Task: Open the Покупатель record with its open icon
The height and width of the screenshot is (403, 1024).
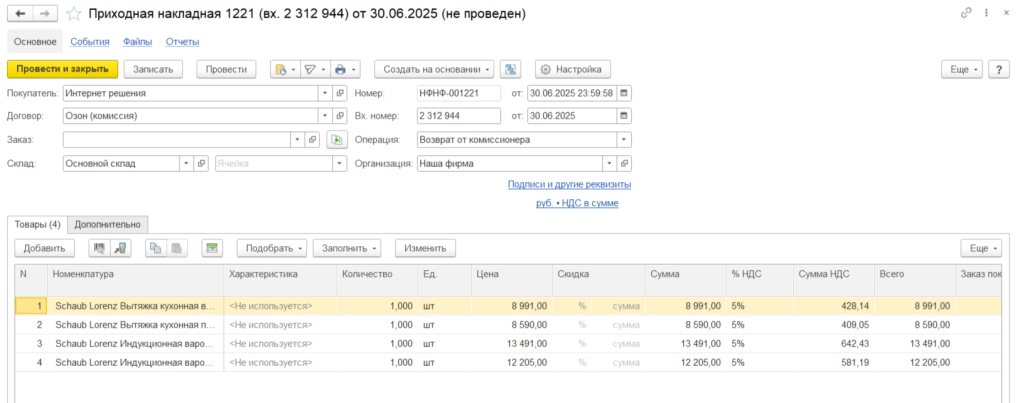Action: tap(340, 93)
